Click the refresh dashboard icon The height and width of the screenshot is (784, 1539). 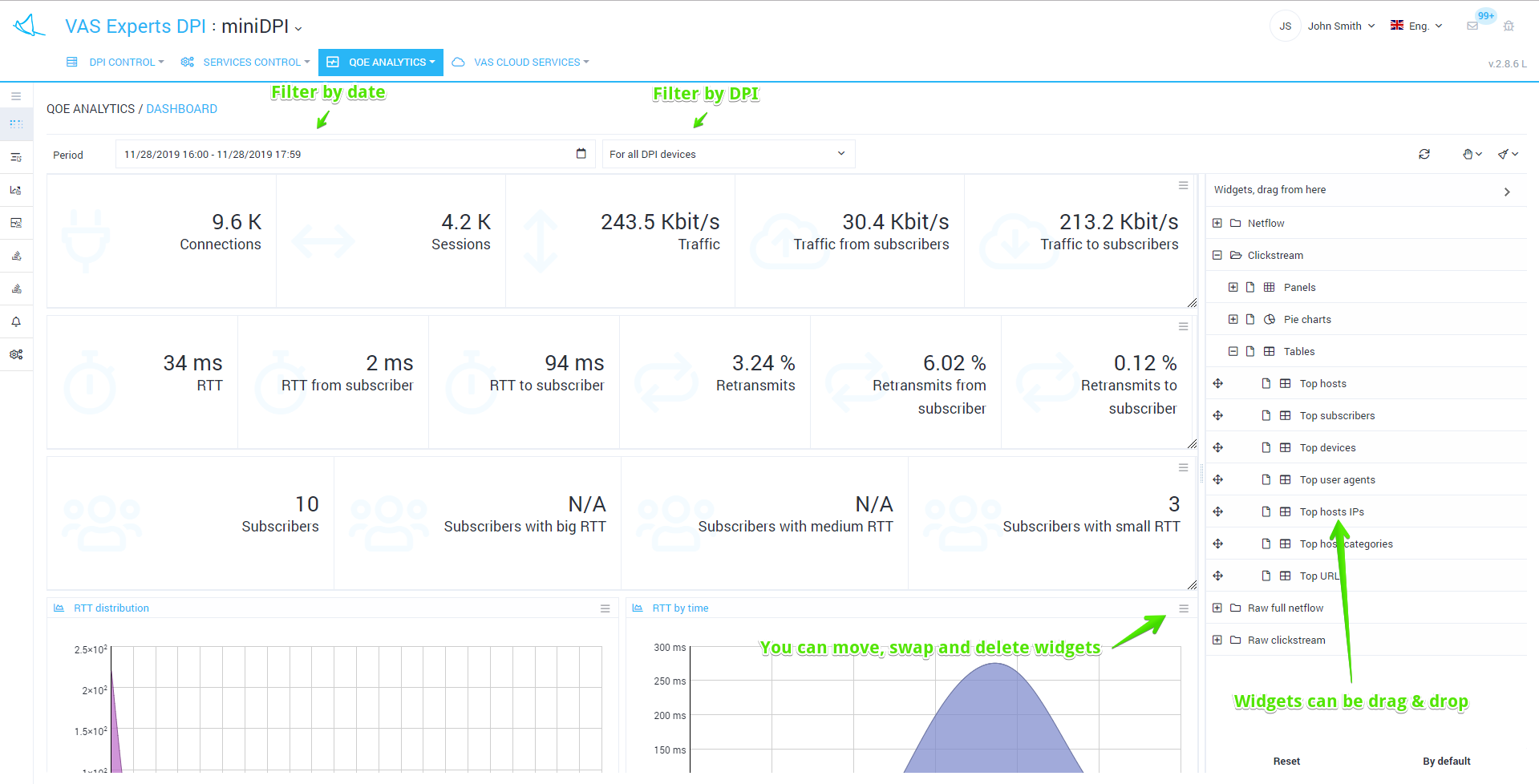click(x=1424, y=154)
